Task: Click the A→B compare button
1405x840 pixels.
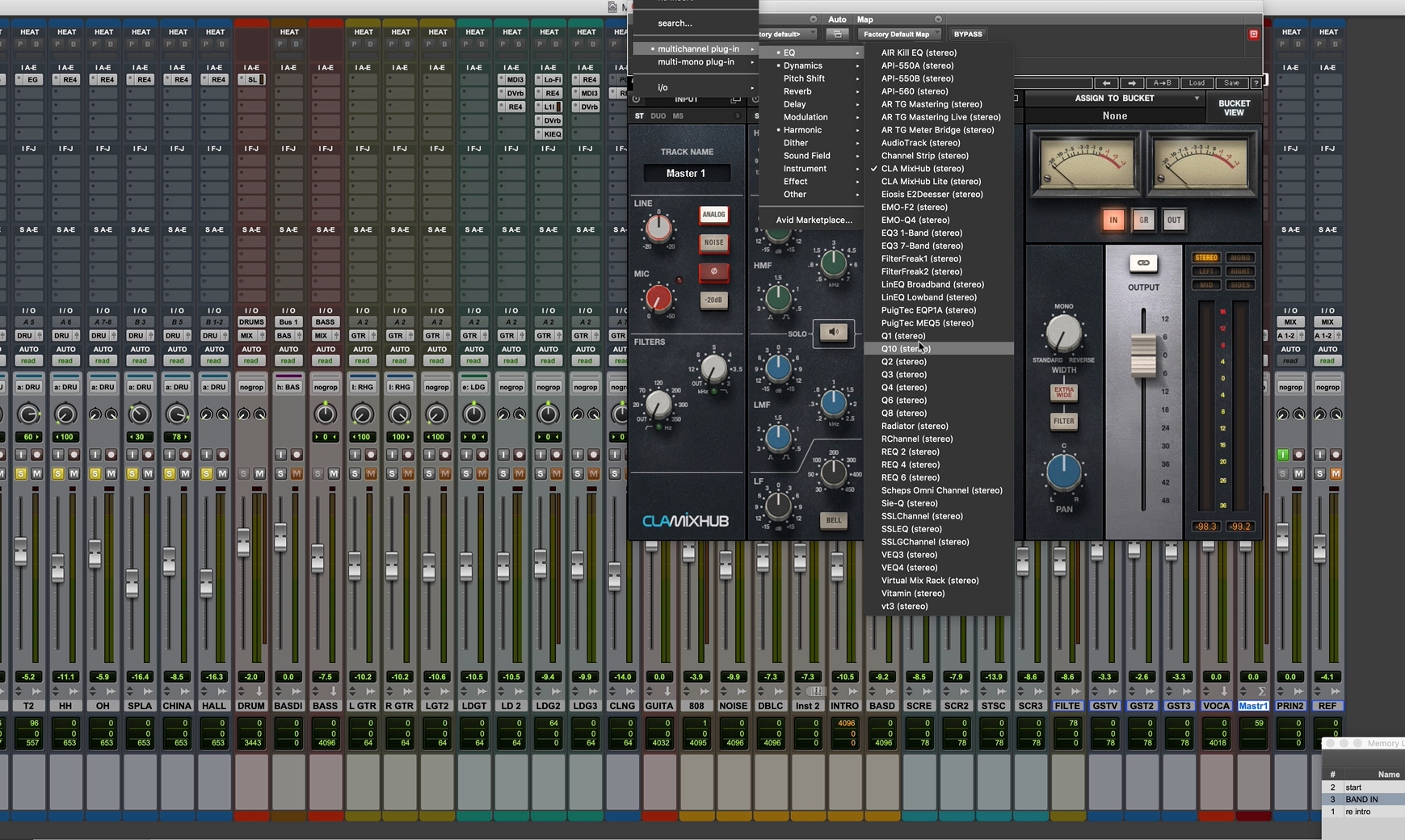Action: coord(1162,83)
